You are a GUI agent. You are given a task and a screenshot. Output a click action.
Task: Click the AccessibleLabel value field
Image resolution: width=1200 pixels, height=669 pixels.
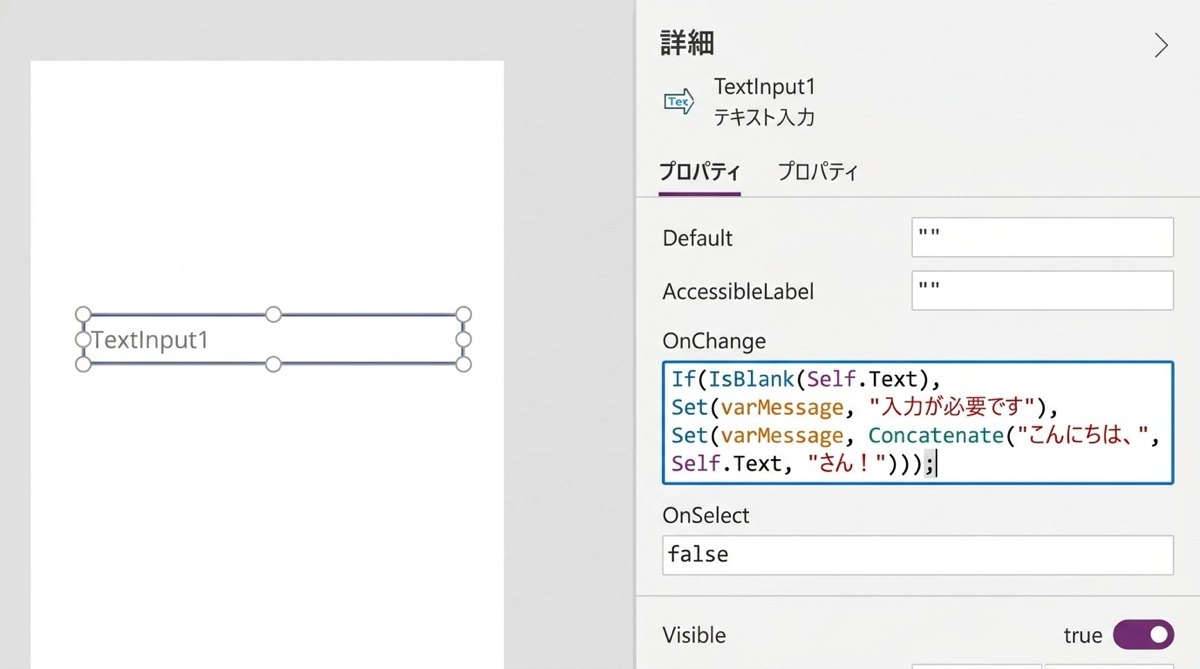coord(1042,291)
